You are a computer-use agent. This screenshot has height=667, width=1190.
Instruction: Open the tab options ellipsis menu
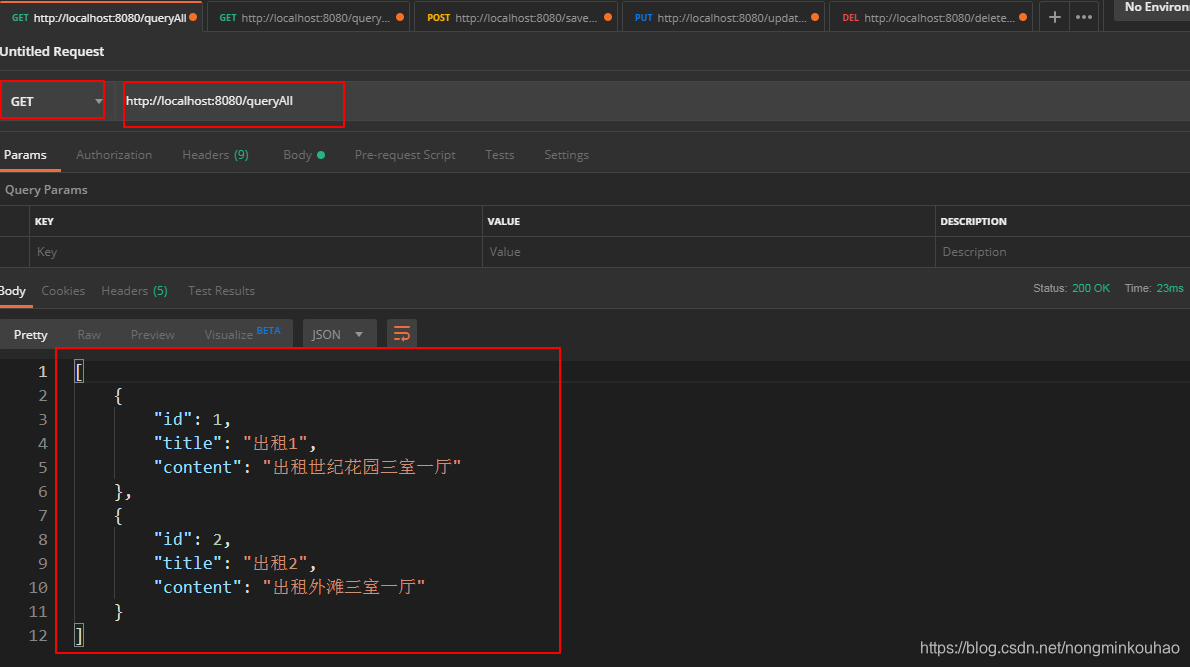[x=1084, y=17]
